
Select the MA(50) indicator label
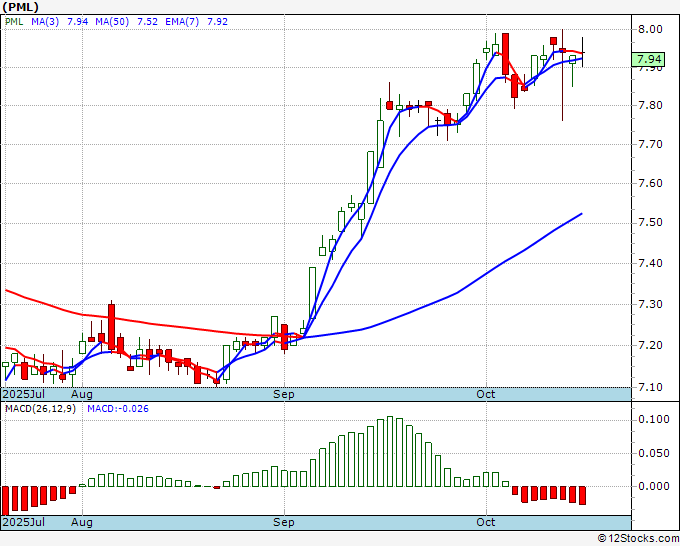pos(112,22)
